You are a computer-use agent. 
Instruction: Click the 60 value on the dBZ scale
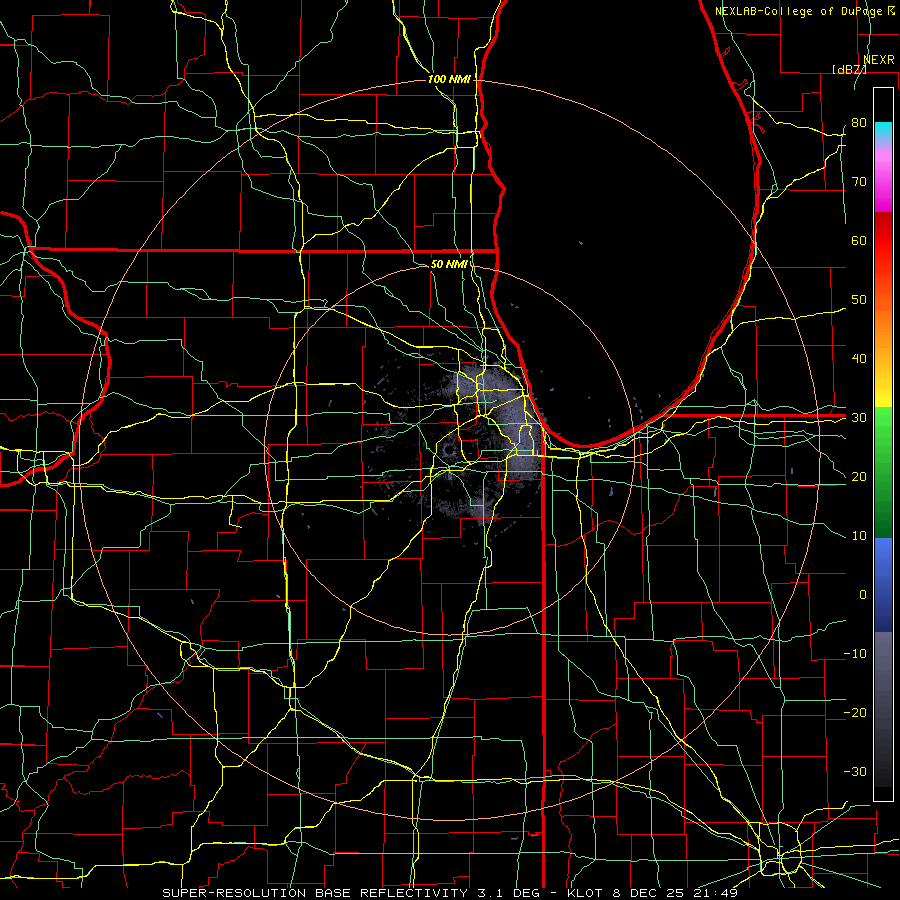[x=859, y=240]
